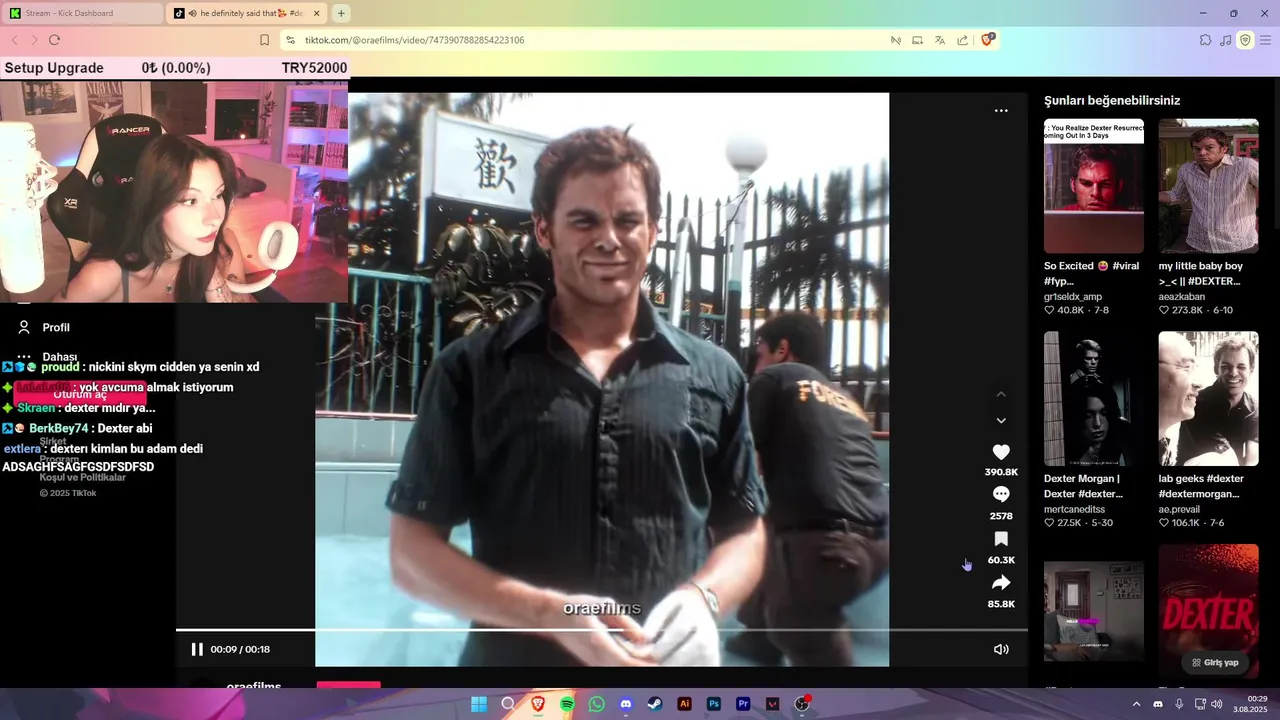Open the Koşul ve Politikalar footer link

click(x=82, y=477)
